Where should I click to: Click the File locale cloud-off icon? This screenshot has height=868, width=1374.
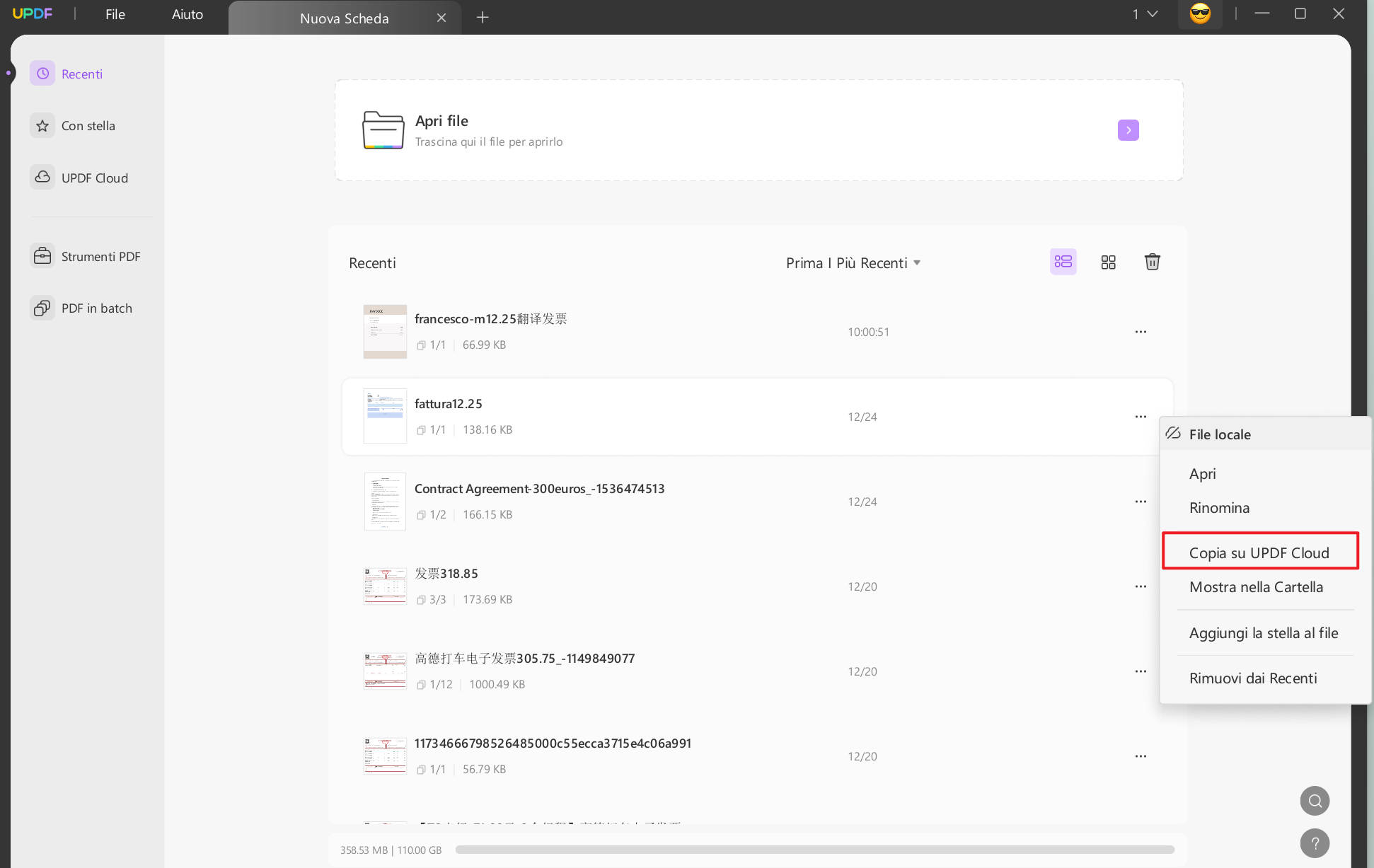1173,433
